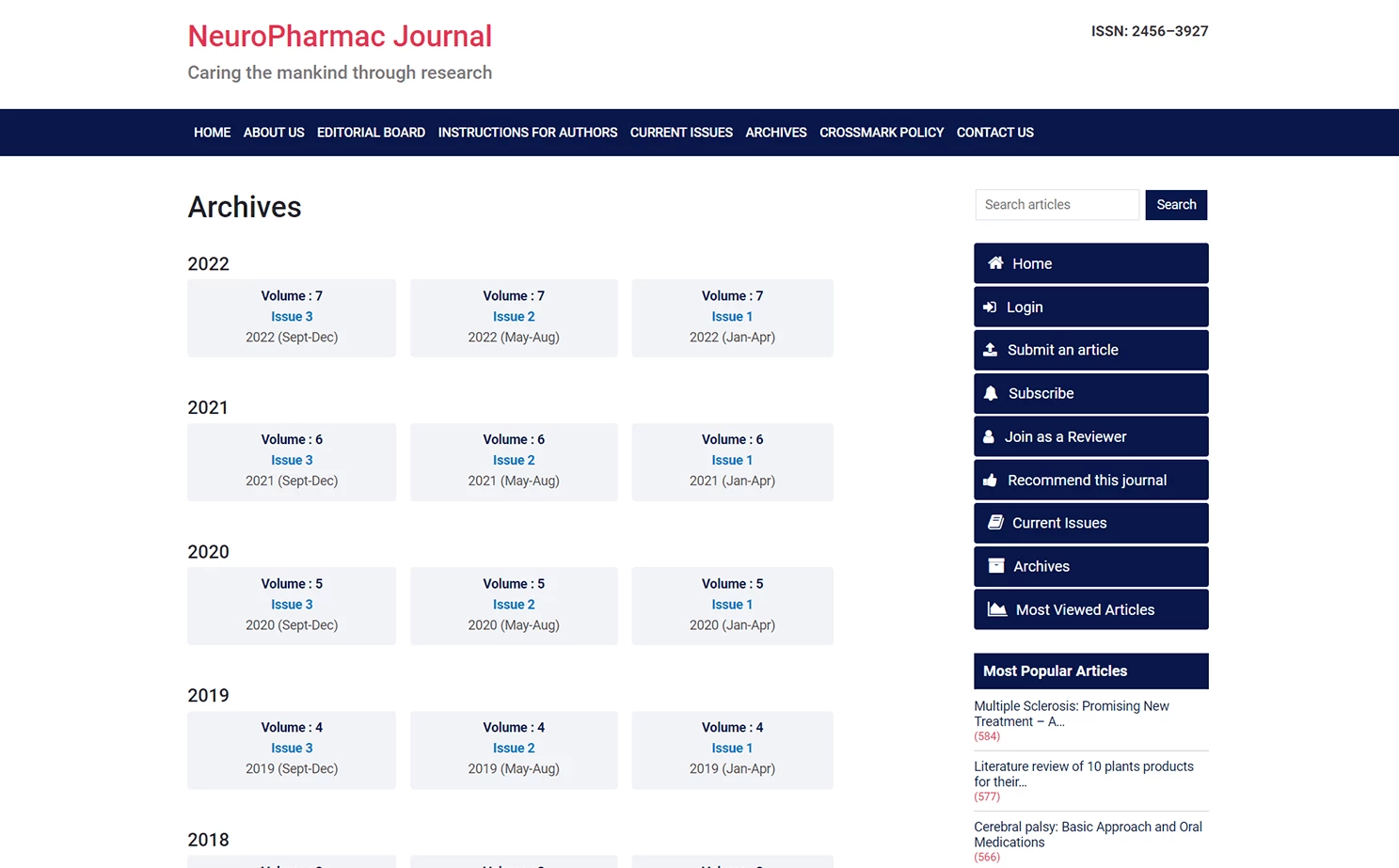The height and width of the screenshot is (868, 1399).
Task: Click the thumbs-up icon for Recommend this journal
Action: coord(990,480)
